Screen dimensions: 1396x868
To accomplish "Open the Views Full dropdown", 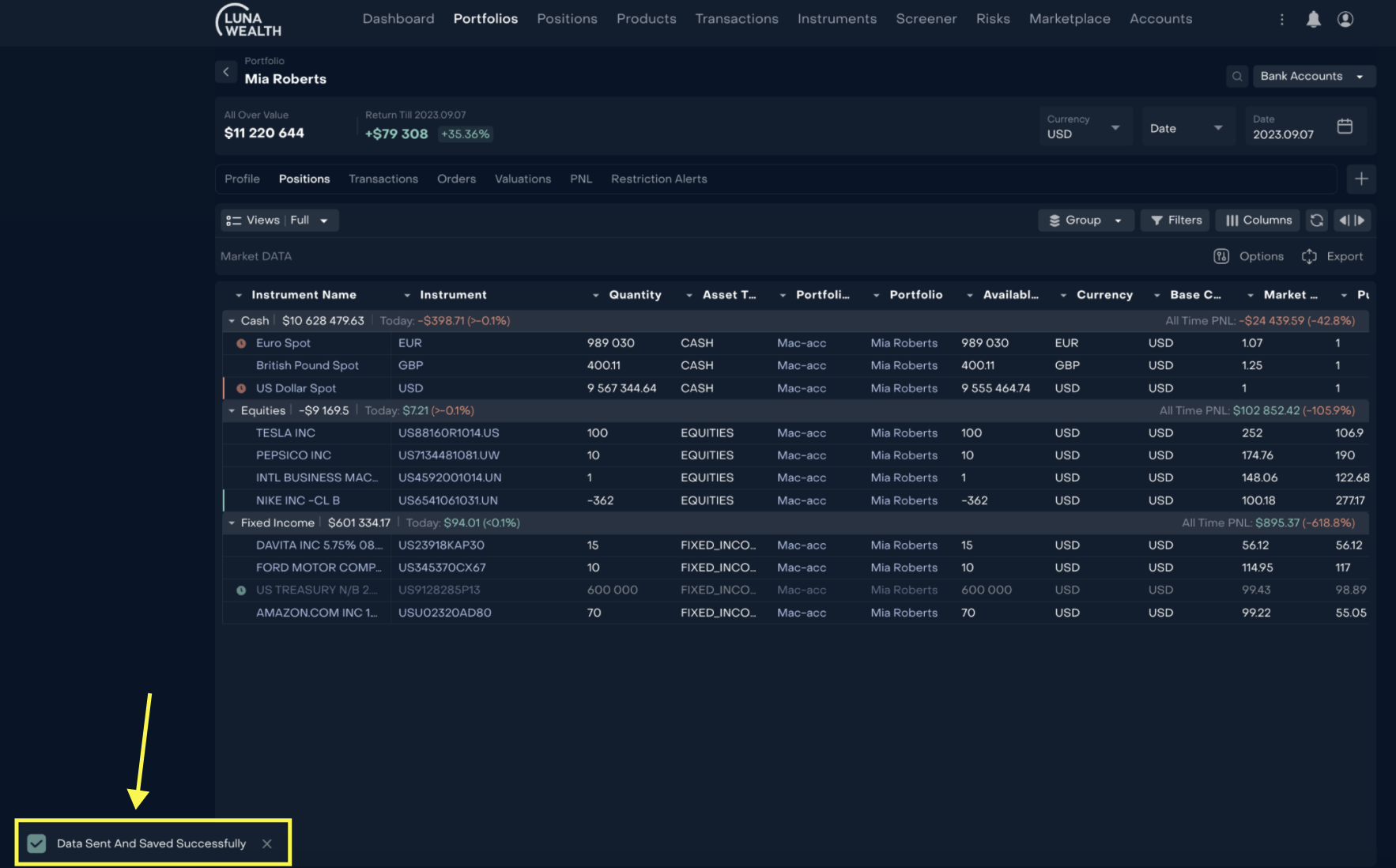I will pos(279,221).
